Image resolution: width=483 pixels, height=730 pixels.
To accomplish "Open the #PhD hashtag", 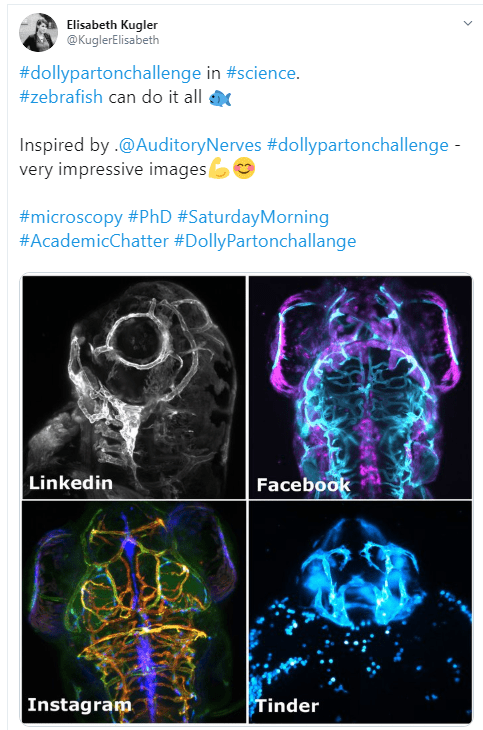I will click(150, 217).
